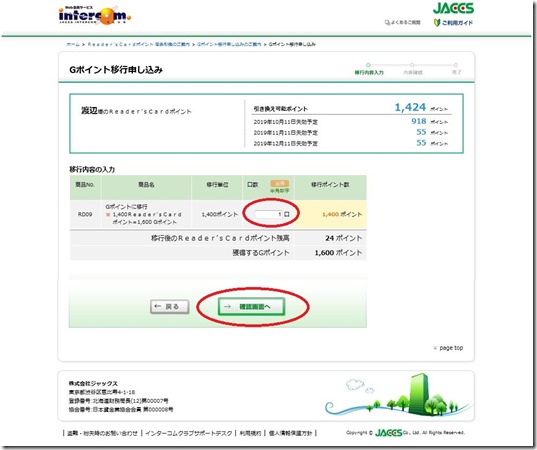Jump to page top link
This screenshot has height=450, width=537.
point(448,348)
